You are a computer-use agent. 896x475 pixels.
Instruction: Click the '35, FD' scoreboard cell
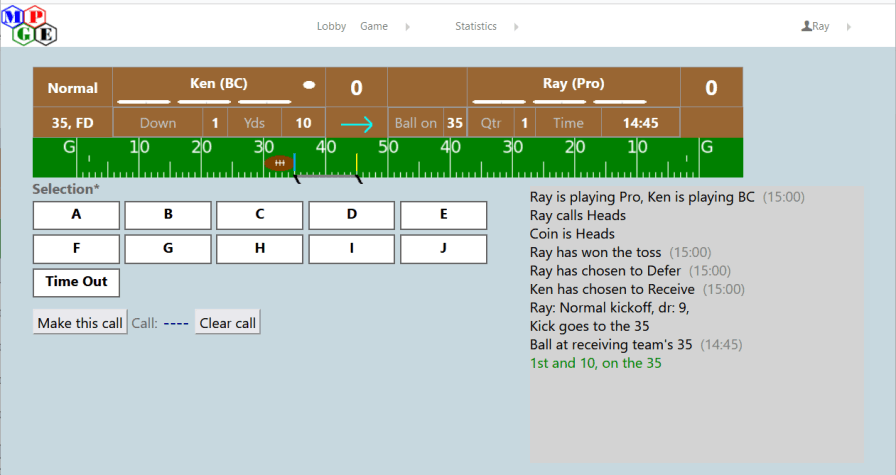point(73,123)
